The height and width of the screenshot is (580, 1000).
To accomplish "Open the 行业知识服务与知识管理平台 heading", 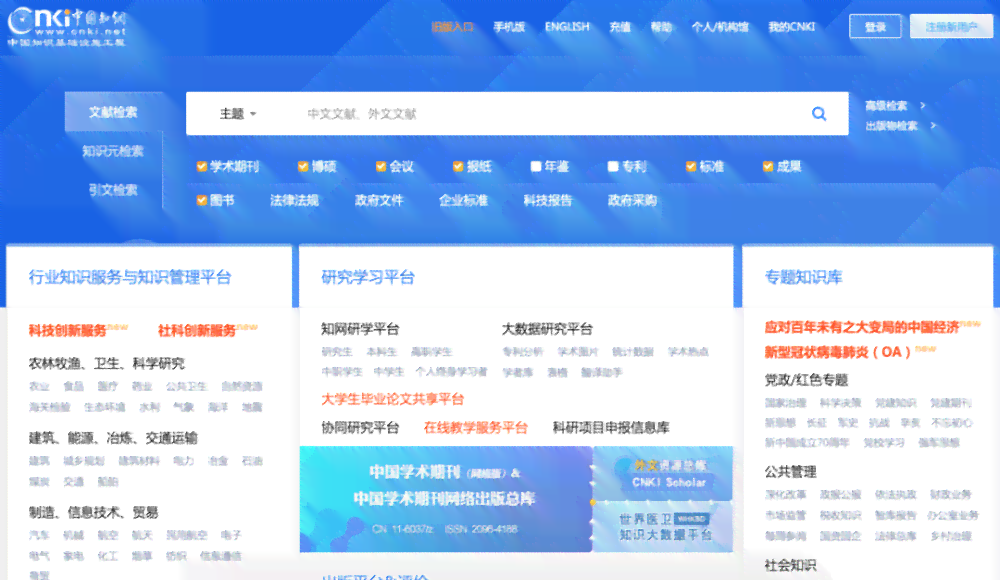I will click(x=130, y=277).
